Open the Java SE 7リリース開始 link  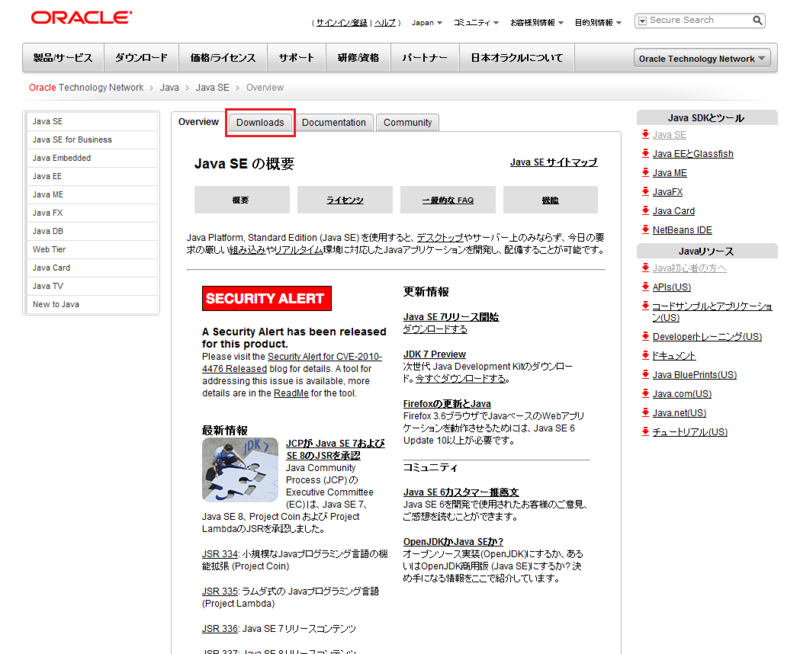(x=451, y=317)
